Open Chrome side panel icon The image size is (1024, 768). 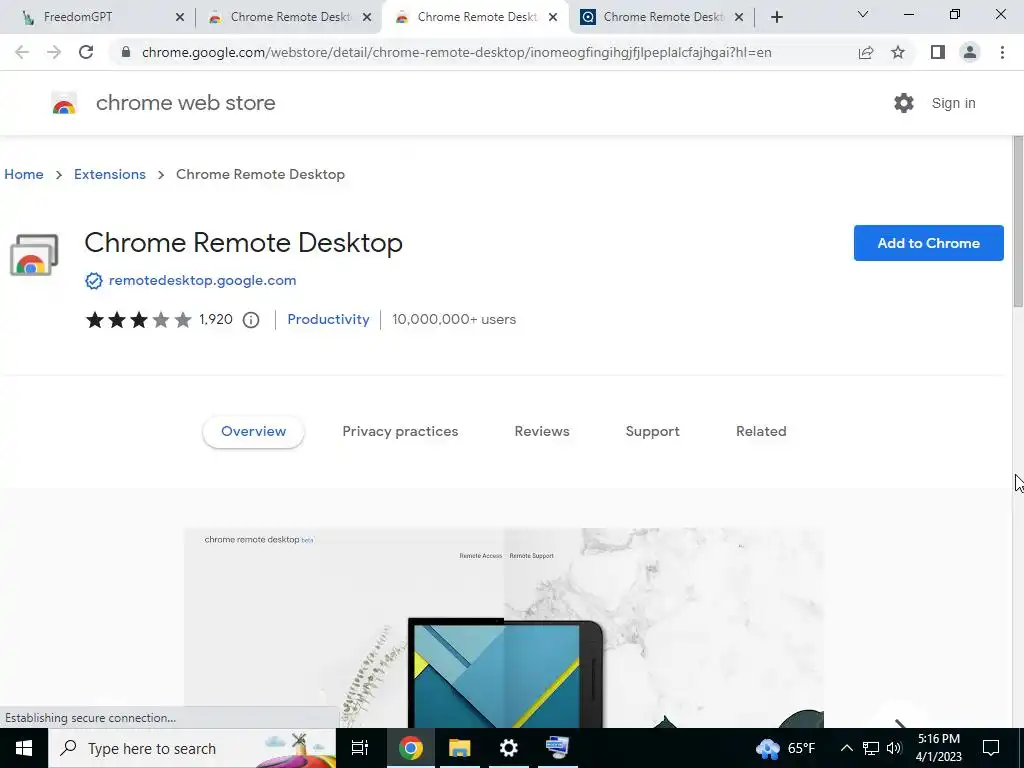click(938, 52)
